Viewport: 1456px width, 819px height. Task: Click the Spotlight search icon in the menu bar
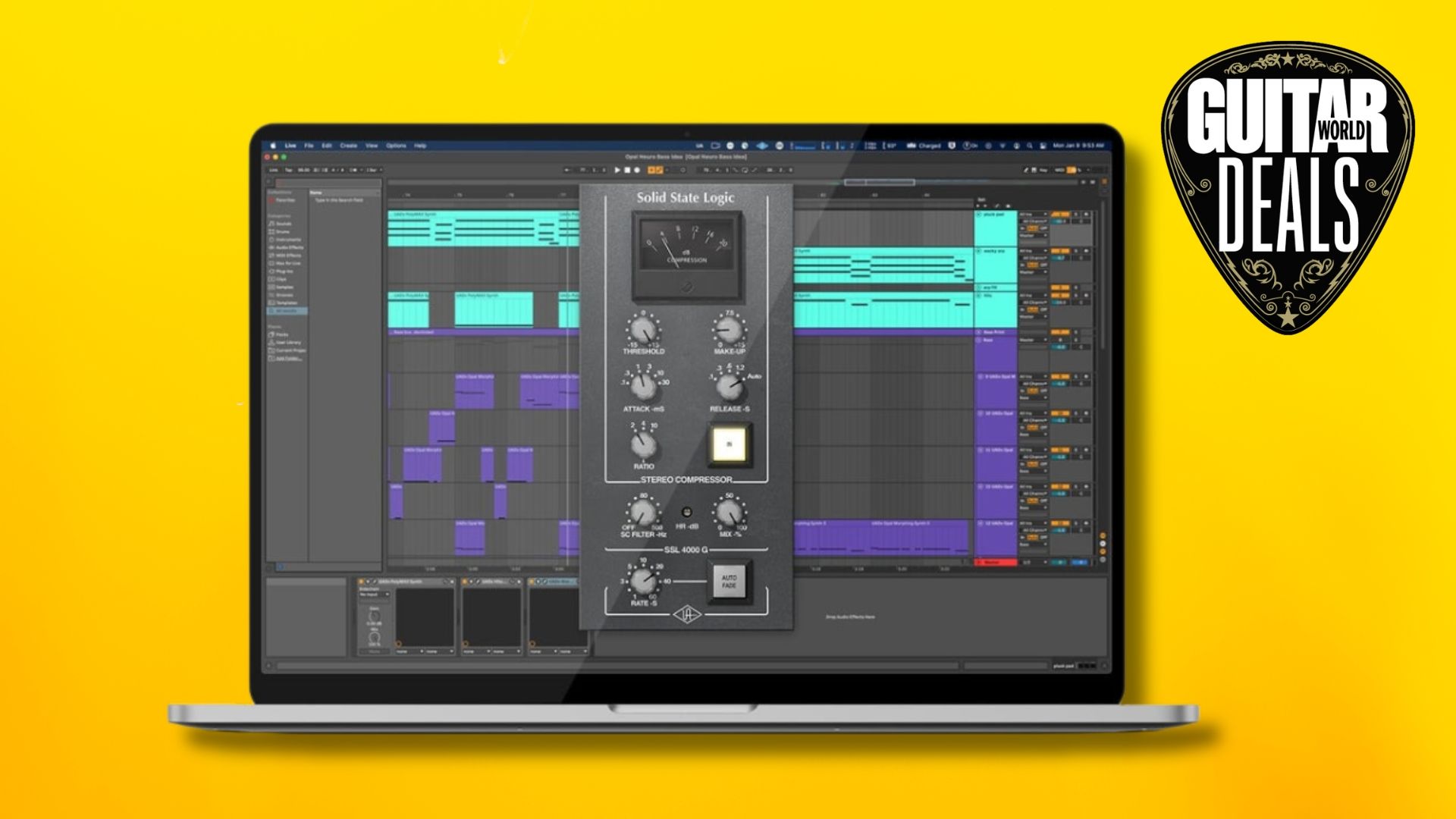coord(1030,146)
